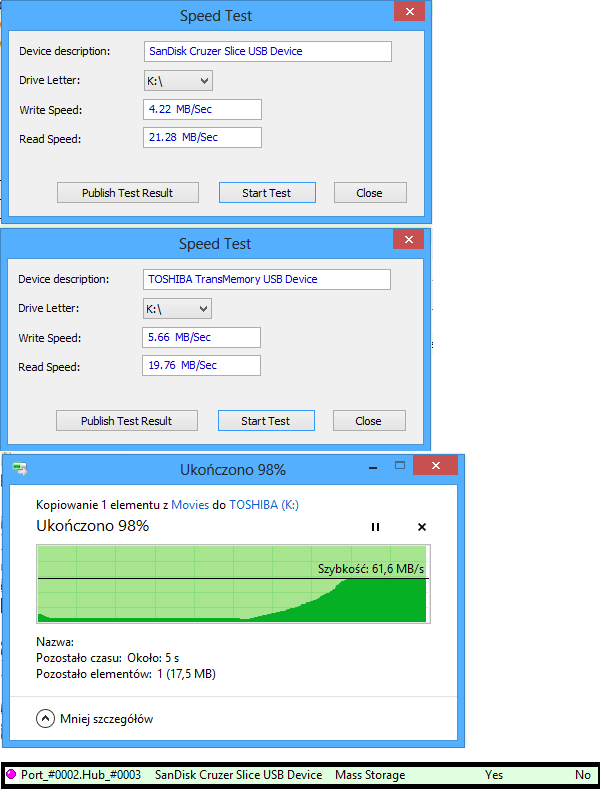Click the 19.76 MB/Sec read speed field
The image size is (600, 802).
(x=202, y=366)
